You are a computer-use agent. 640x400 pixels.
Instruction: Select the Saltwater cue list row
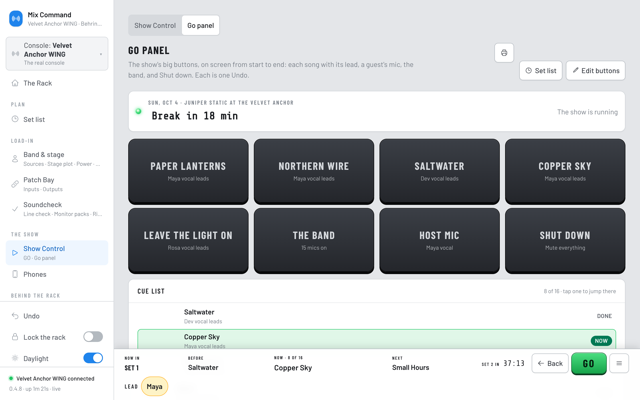(376, 316)
